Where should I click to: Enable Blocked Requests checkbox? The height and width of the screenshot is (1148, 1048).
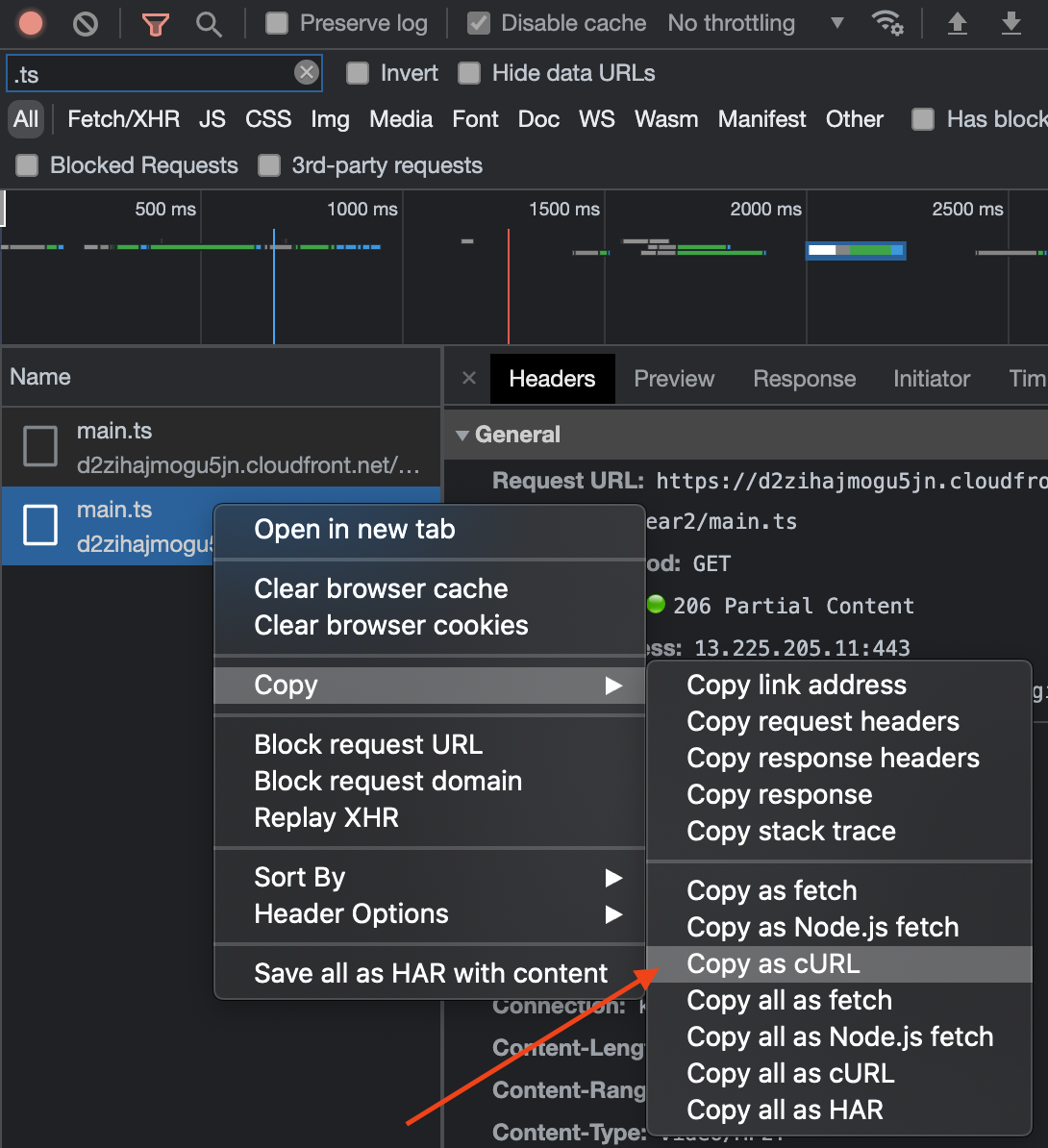(x=27, y=165)
